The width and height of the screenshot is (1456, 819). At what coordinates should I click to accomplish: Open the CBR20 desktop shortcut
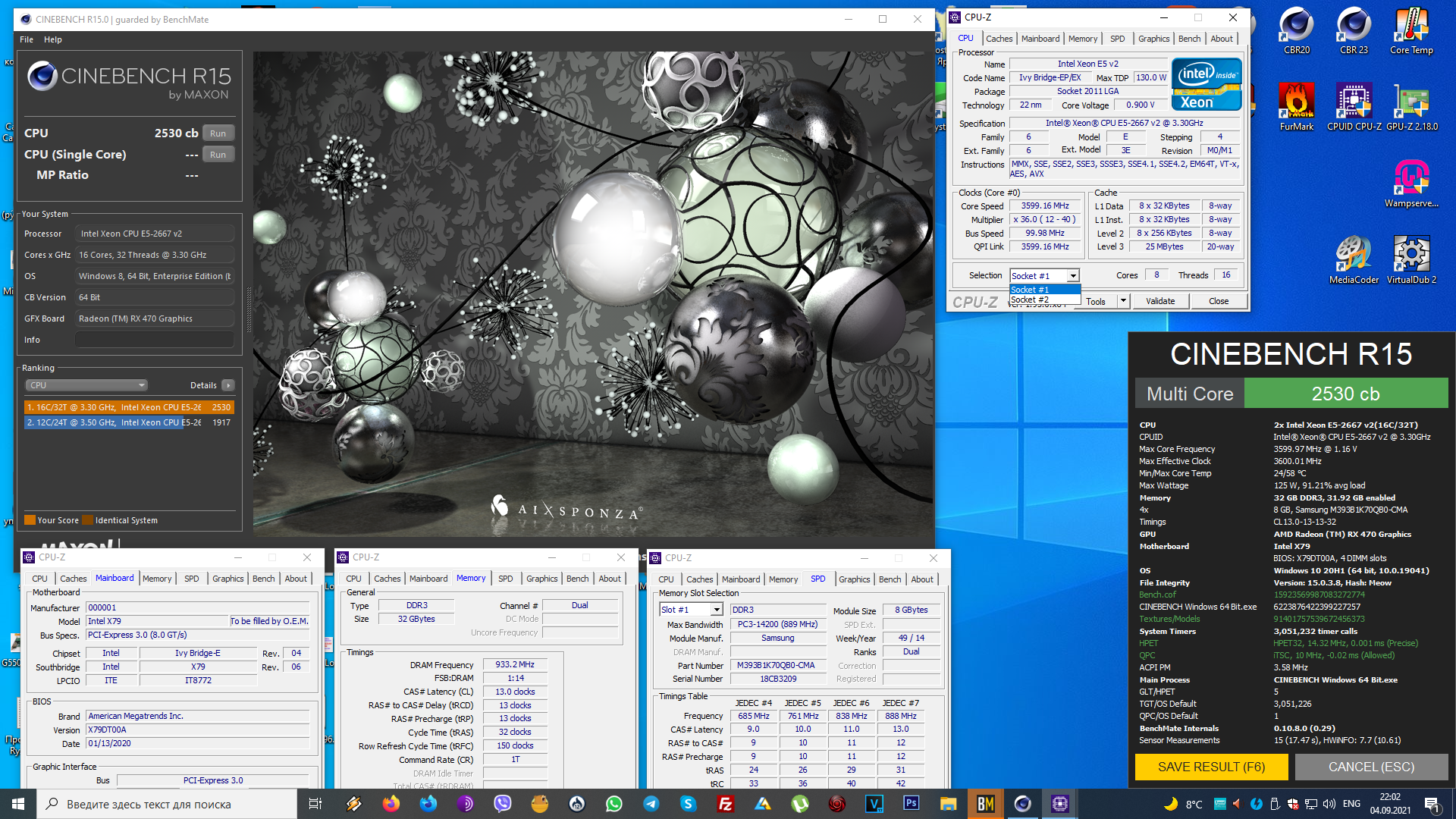1296,30
